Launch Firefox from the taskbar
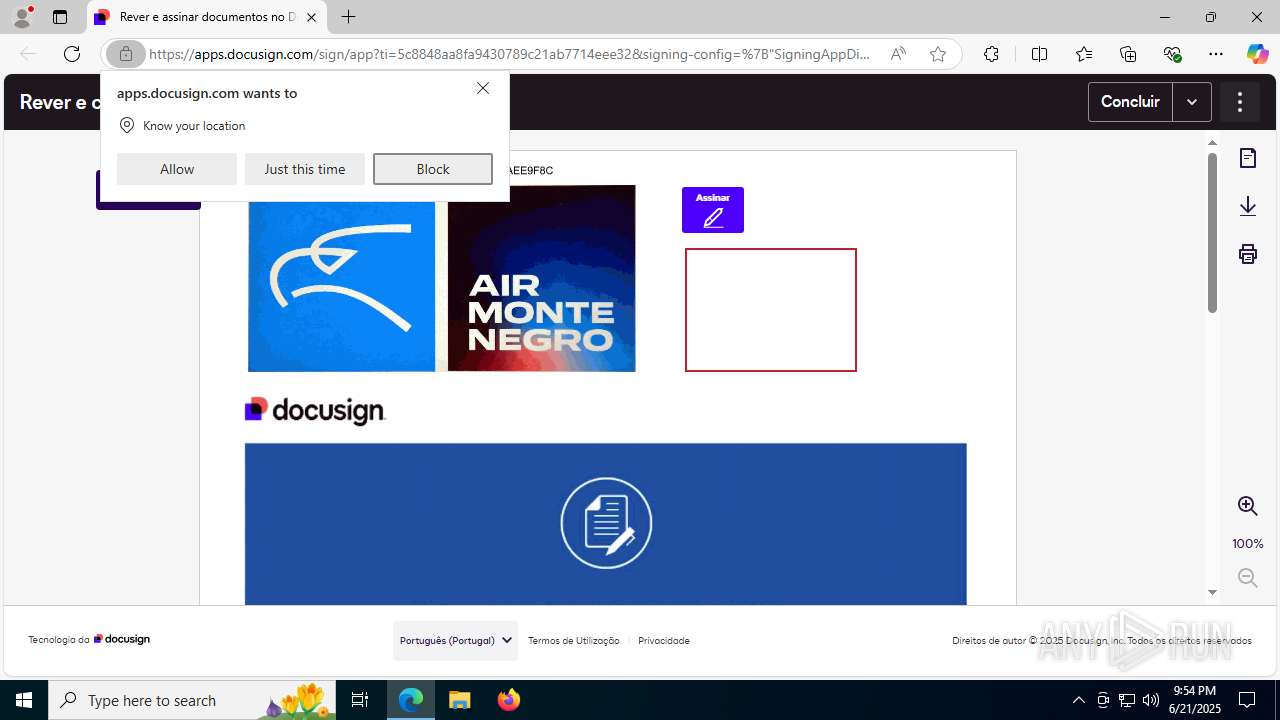 coord(509,700)
